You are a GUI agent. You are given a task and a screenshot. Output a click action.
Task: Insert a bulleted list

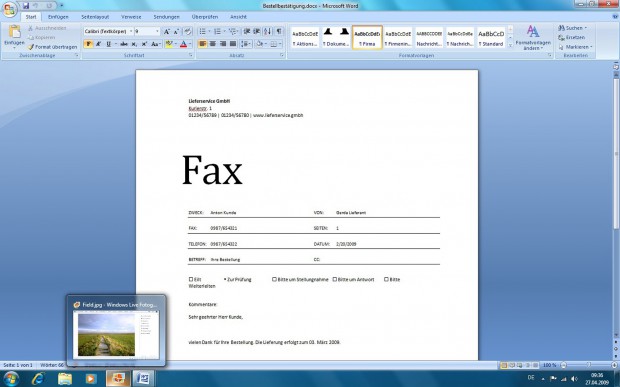pos(202,31)
